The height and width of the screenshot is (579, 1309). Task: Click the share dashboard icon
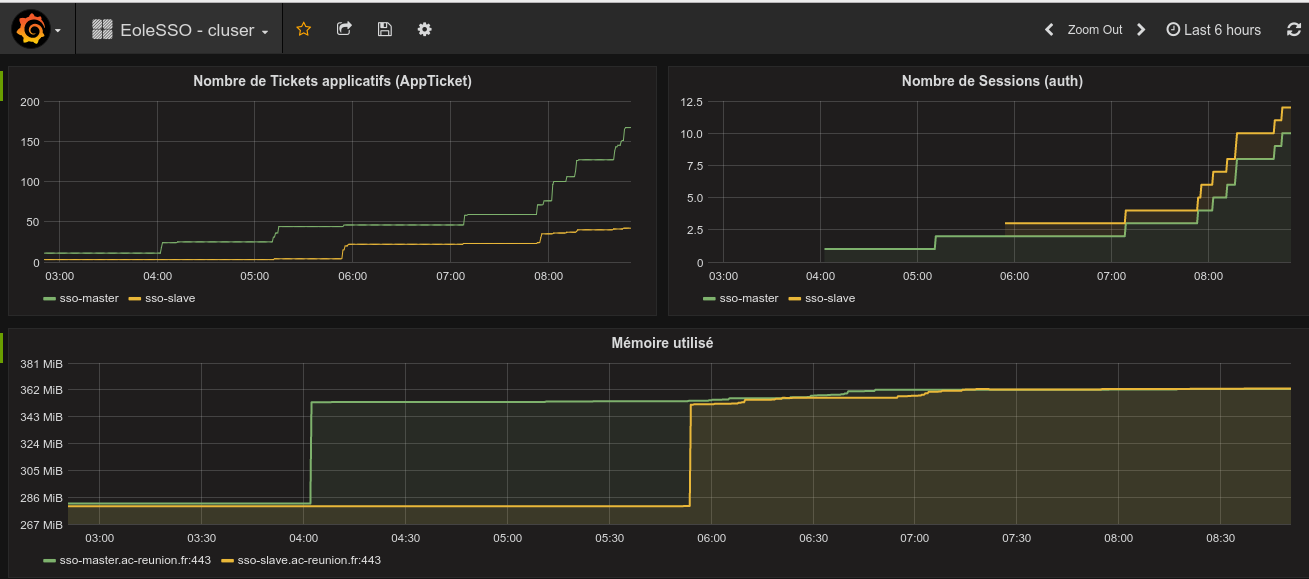(x=344, y=30)
